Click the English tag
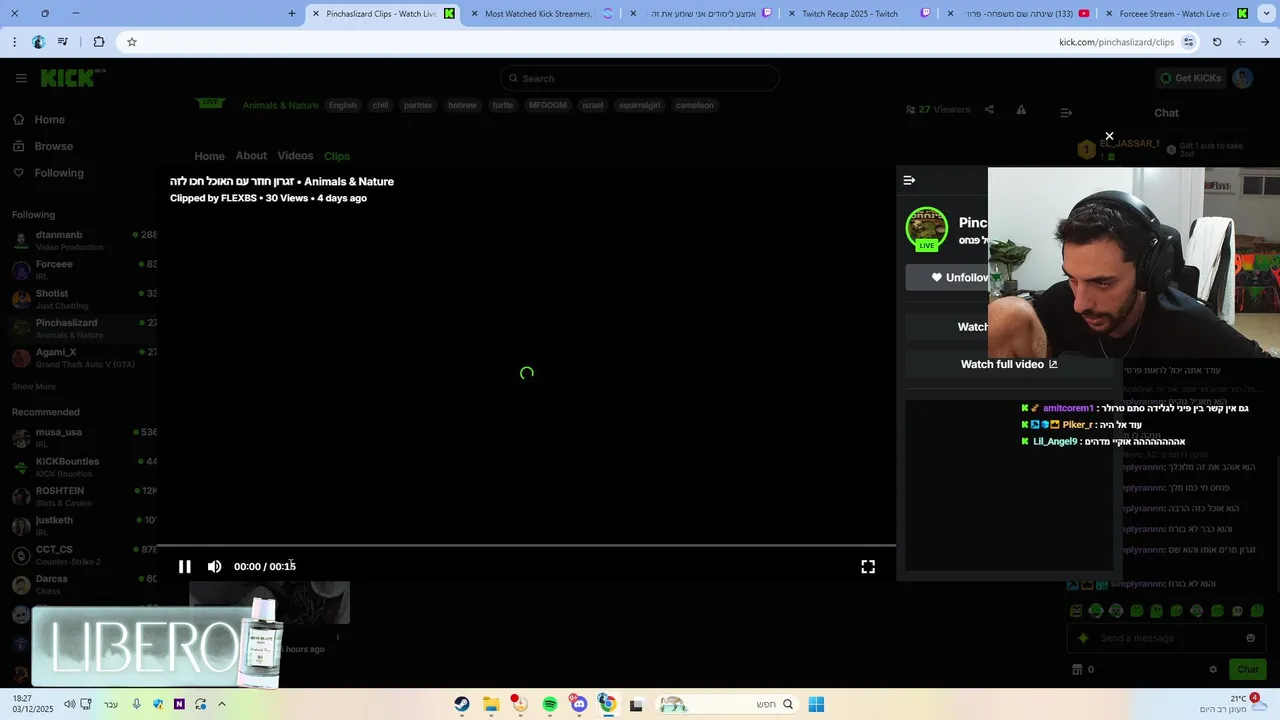 343,105
